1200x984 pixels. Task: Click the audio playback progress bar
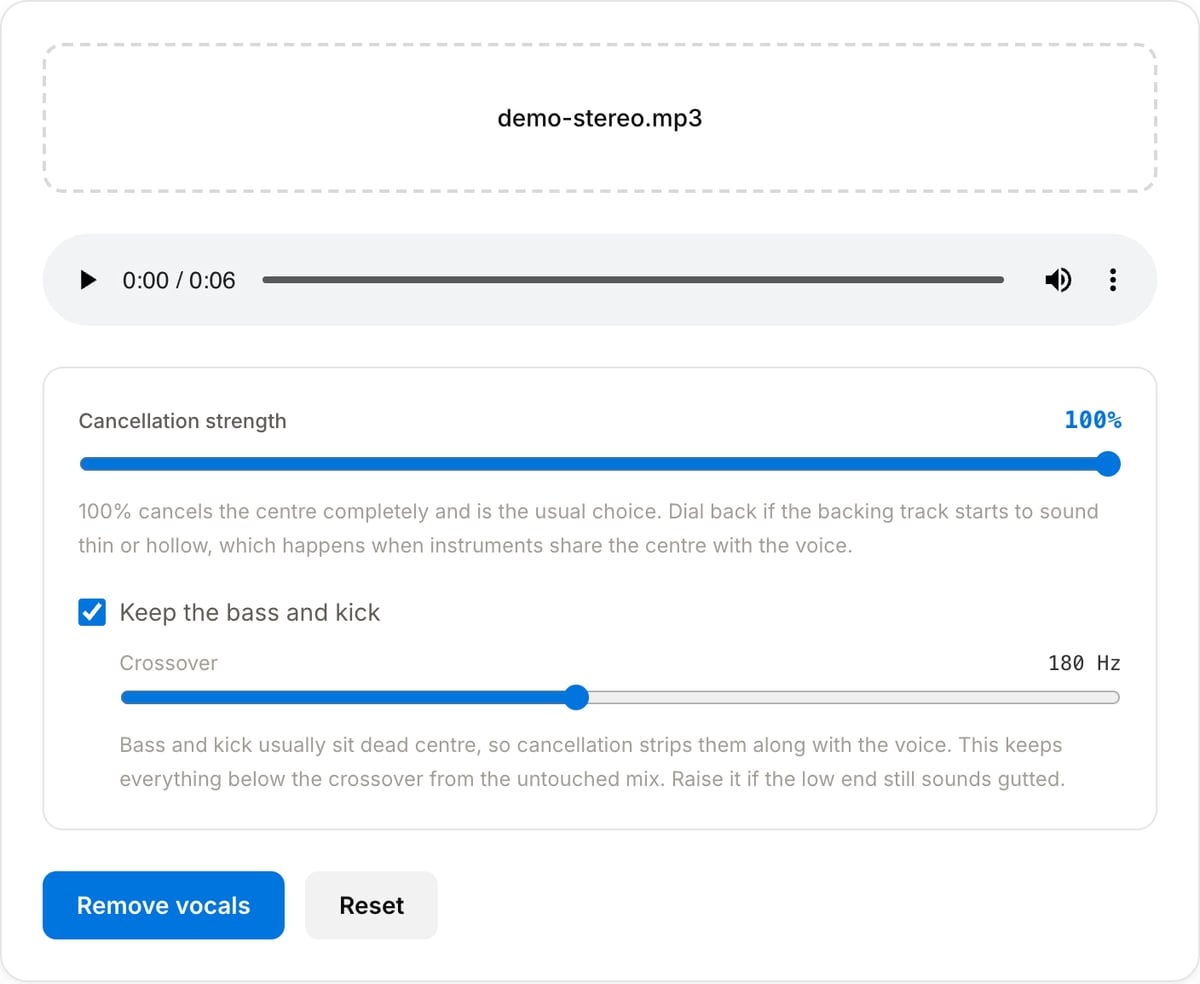coord(633,280)
